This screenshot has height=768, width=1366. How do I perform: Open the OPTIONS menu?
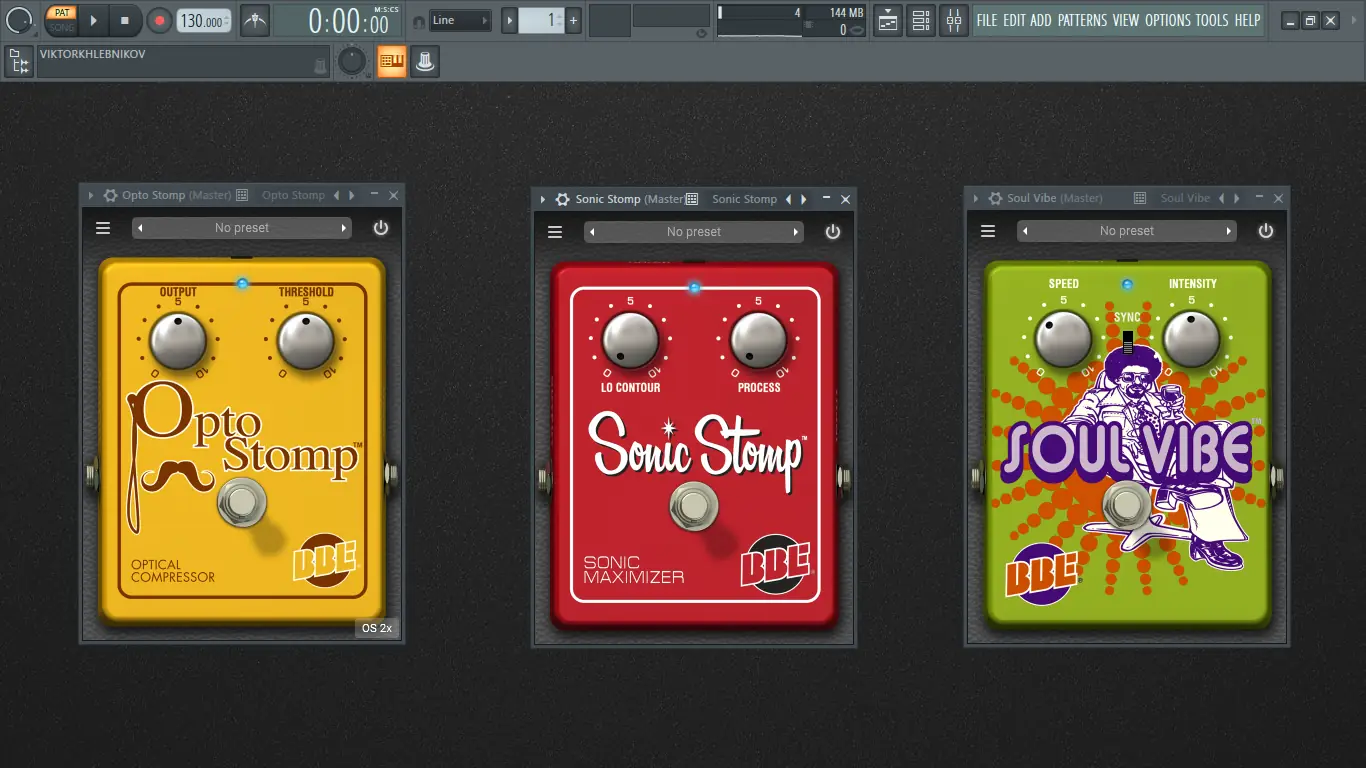(x=1168, y=20)
